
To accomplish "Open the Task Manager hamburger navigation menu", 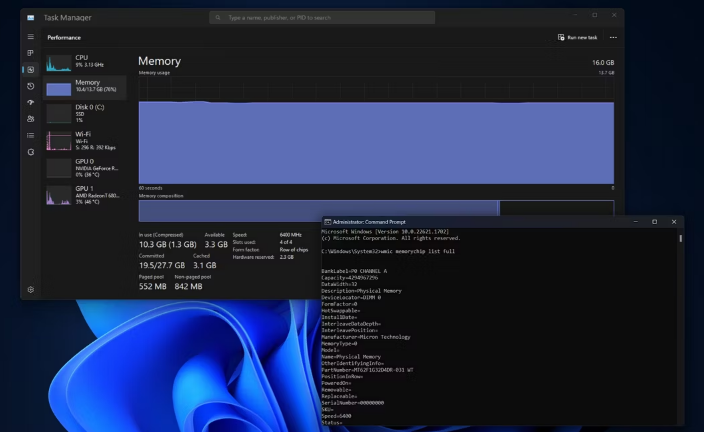I will point(31,37).
